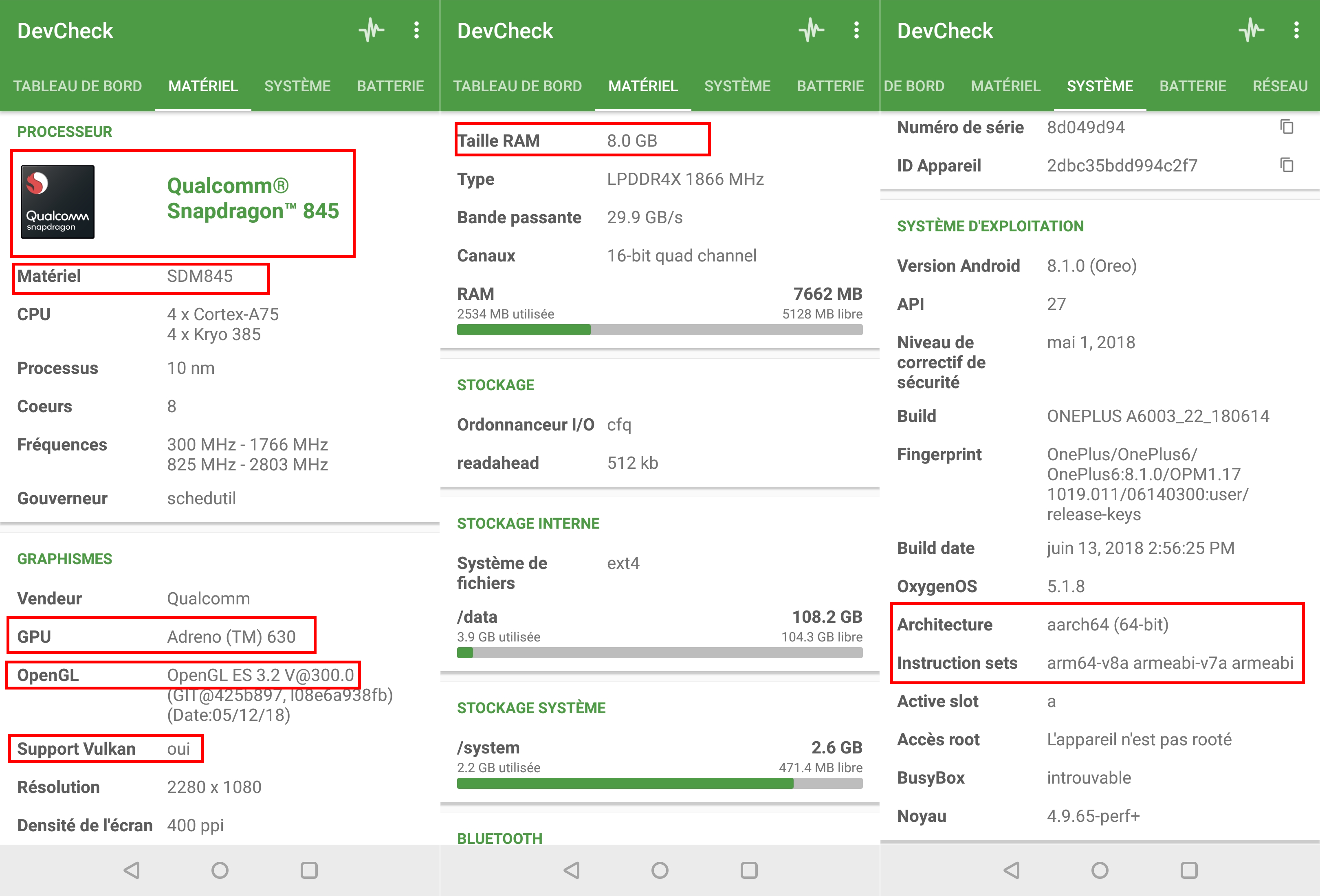Open the BATTERIE tab on the middle screen
The width and height of the screenshot is (1320, 896).
(830, 86)
